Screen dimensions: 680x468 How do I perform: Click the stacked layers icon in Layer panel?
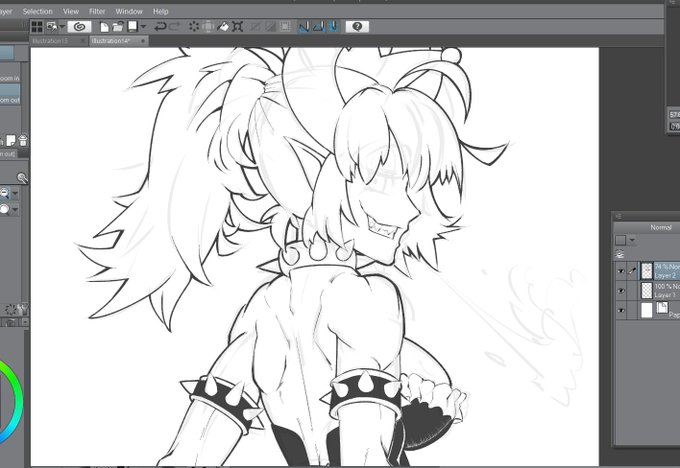(x=620, y=254)
